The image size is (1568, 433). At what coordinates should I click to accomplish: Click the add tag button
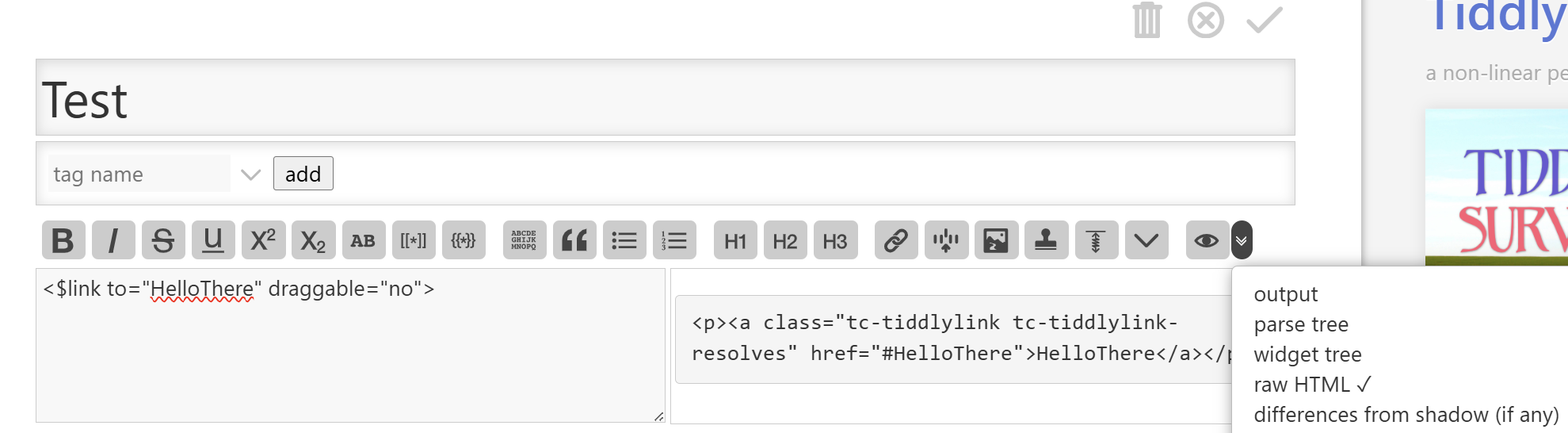click(303, 174)
